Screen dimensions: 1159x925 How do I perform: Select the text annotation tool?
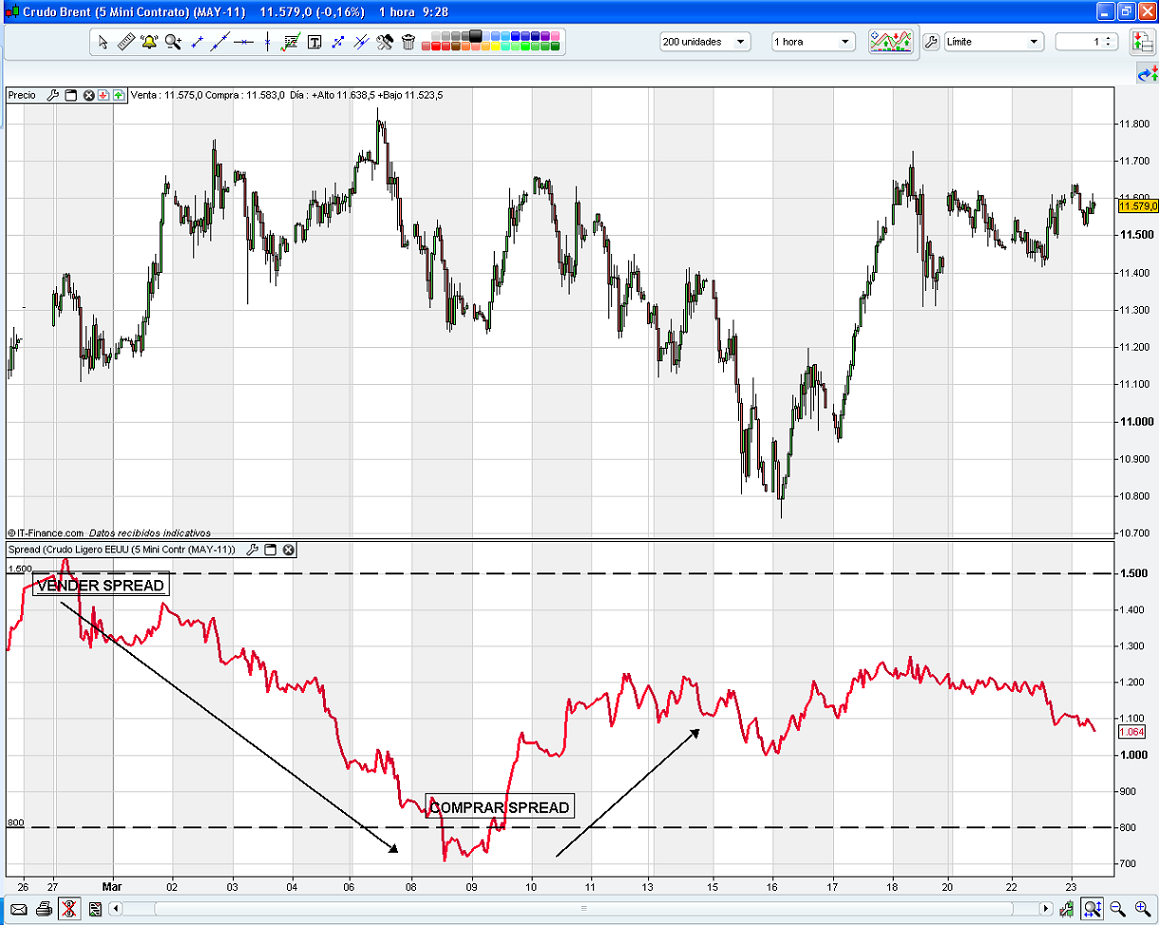[314, 42]
